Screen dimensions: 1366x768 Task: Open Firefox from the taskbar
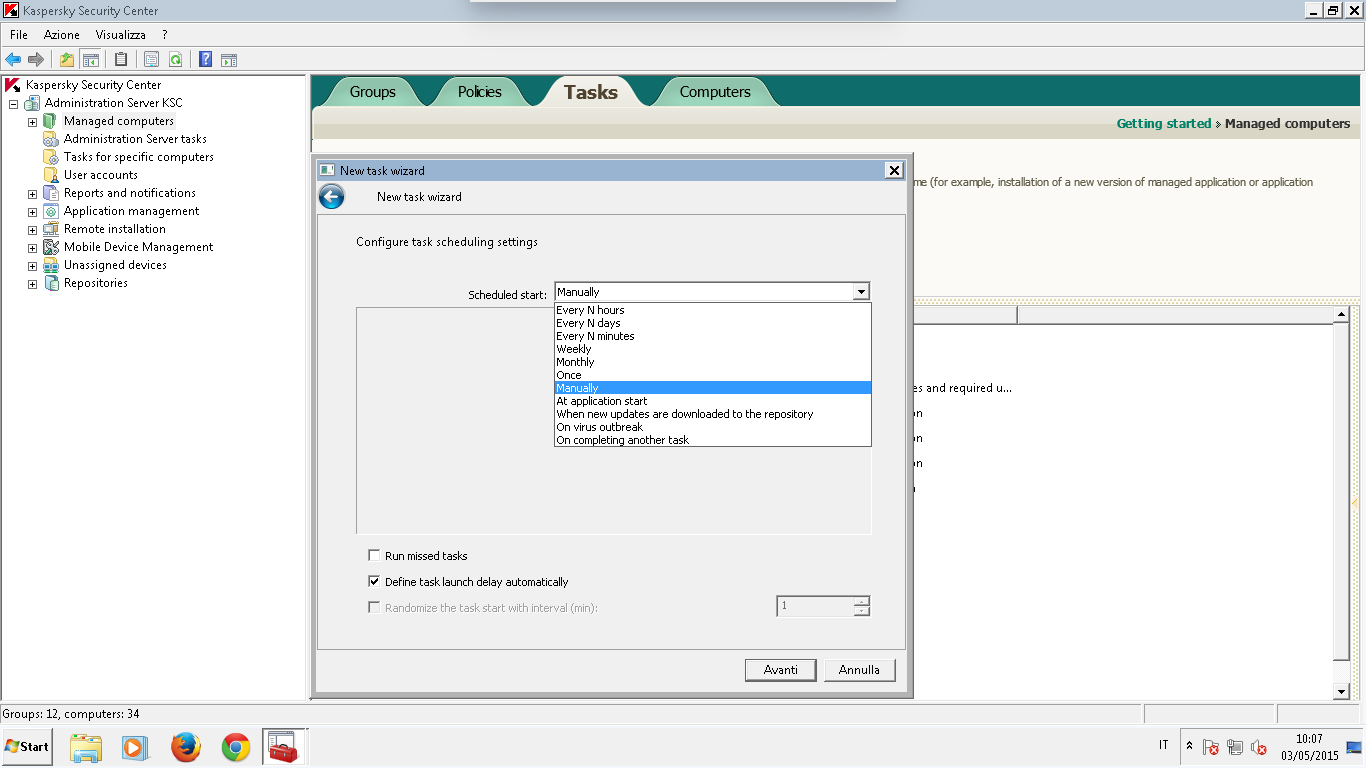pos(185,747)
